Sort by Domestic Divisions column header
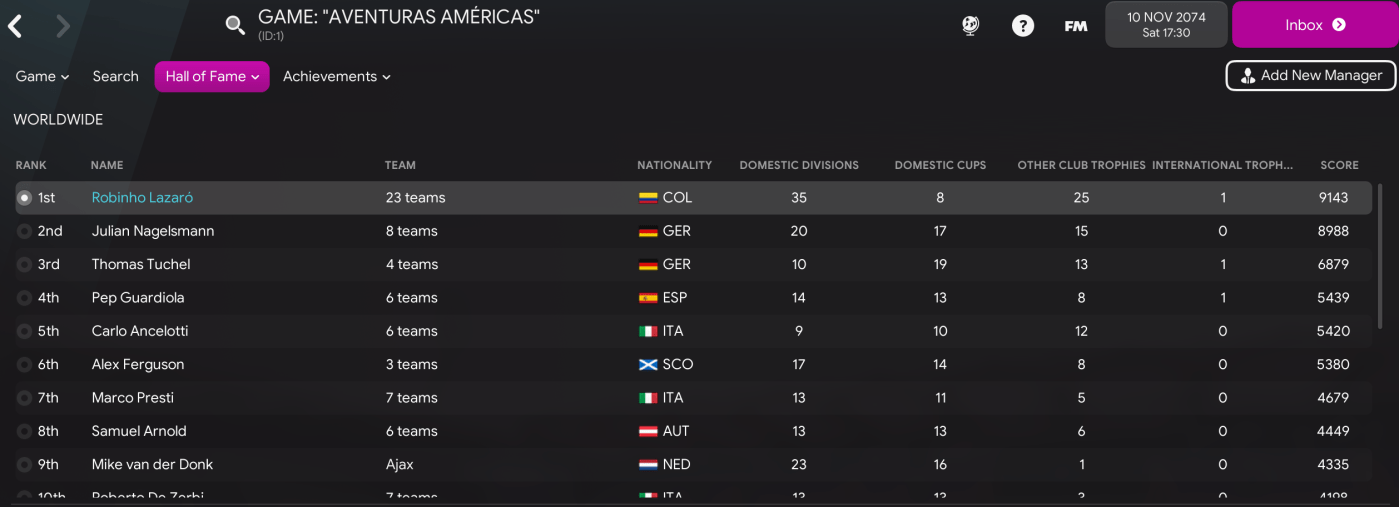The width and height of the screenshot is (1399, 507). [798, 165]
